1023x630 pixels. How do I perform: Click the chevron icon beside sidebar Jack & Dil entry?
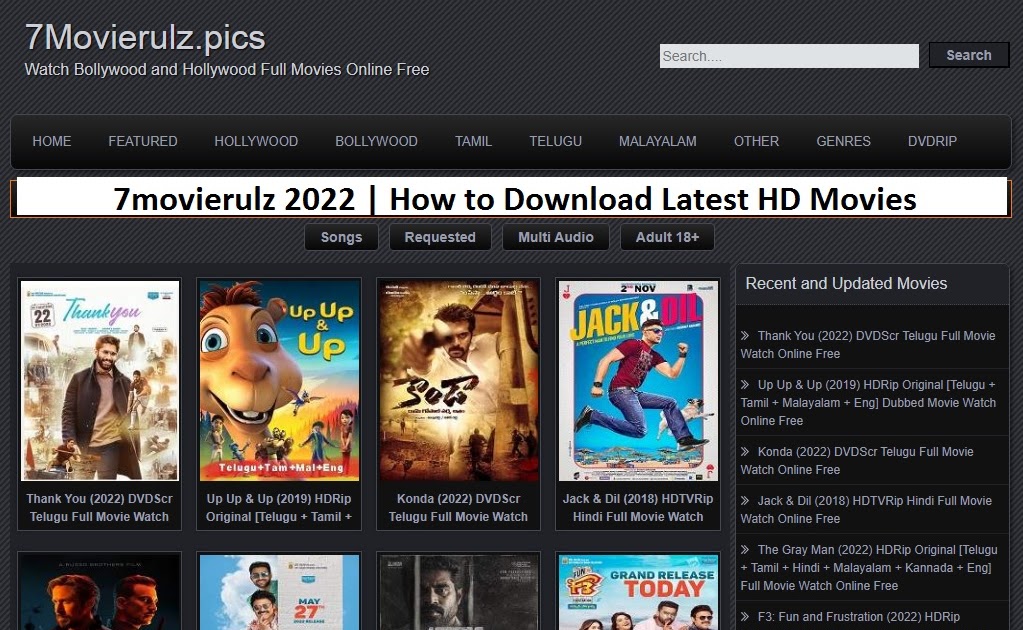745,501
